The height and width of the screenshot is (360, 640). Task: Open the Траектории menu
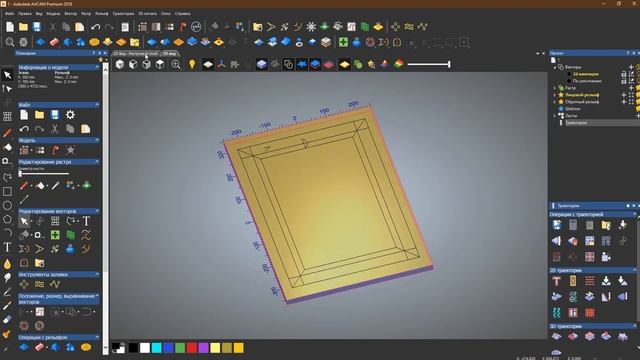pos(123,13)
